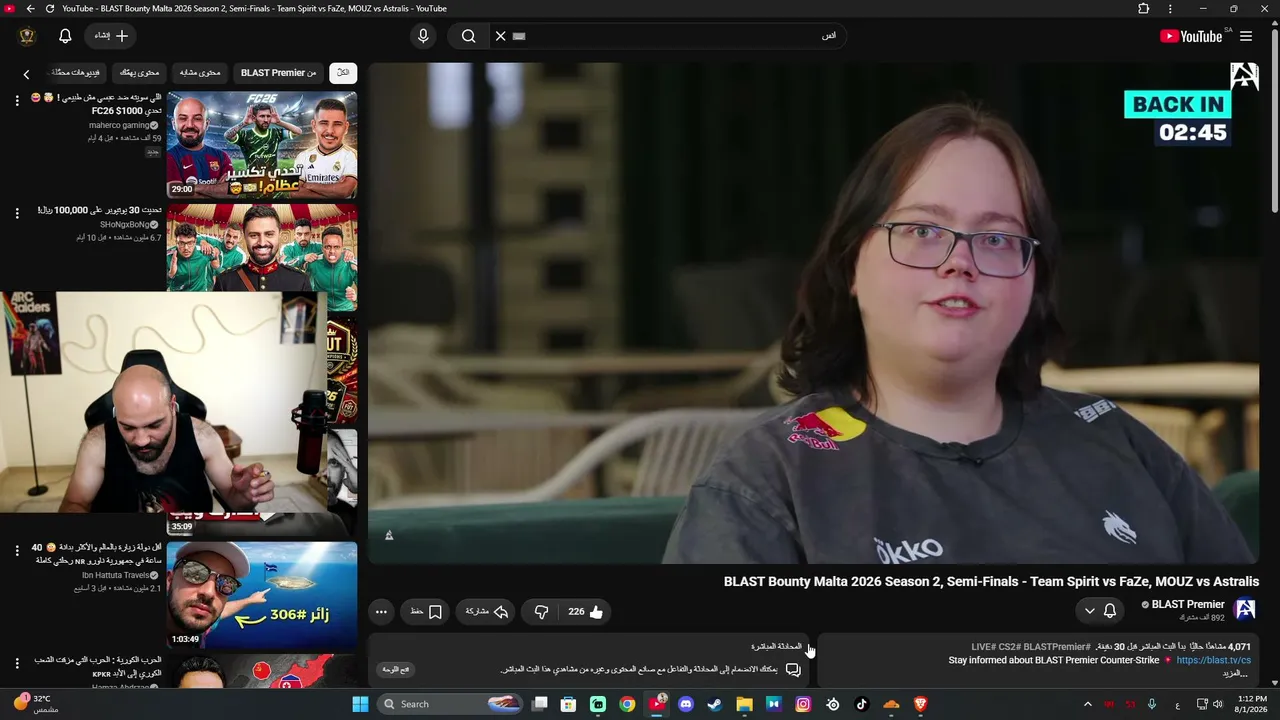Open options for the Korean war video
Viewport: 1280px width, 720px height.
[17, 663]
